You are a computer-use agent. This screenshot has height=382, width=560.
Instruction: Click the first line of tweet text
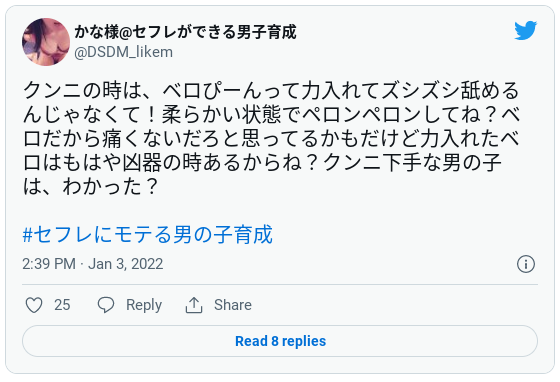click(271, 90)
